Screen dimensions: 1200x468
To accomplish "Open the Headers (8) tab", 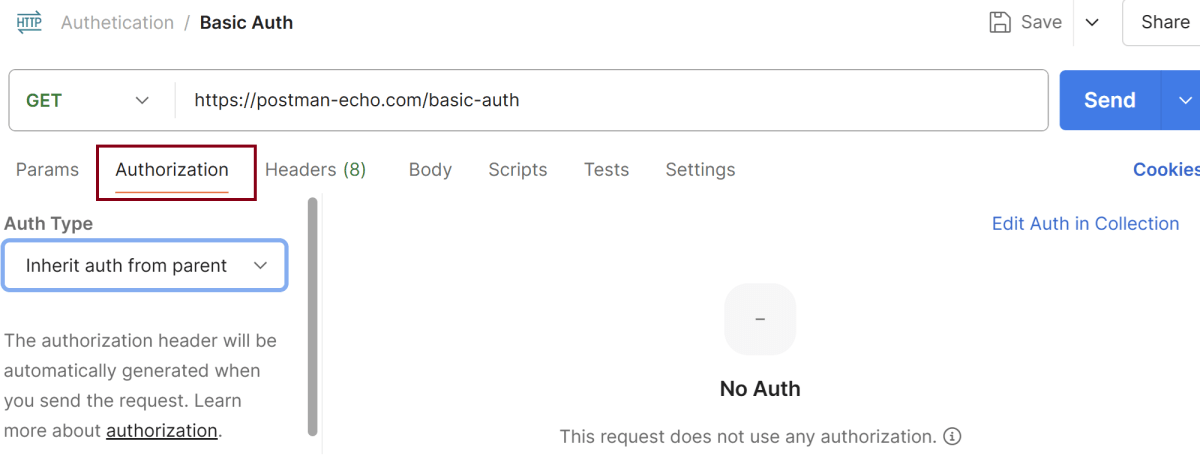I will point(315,170).
